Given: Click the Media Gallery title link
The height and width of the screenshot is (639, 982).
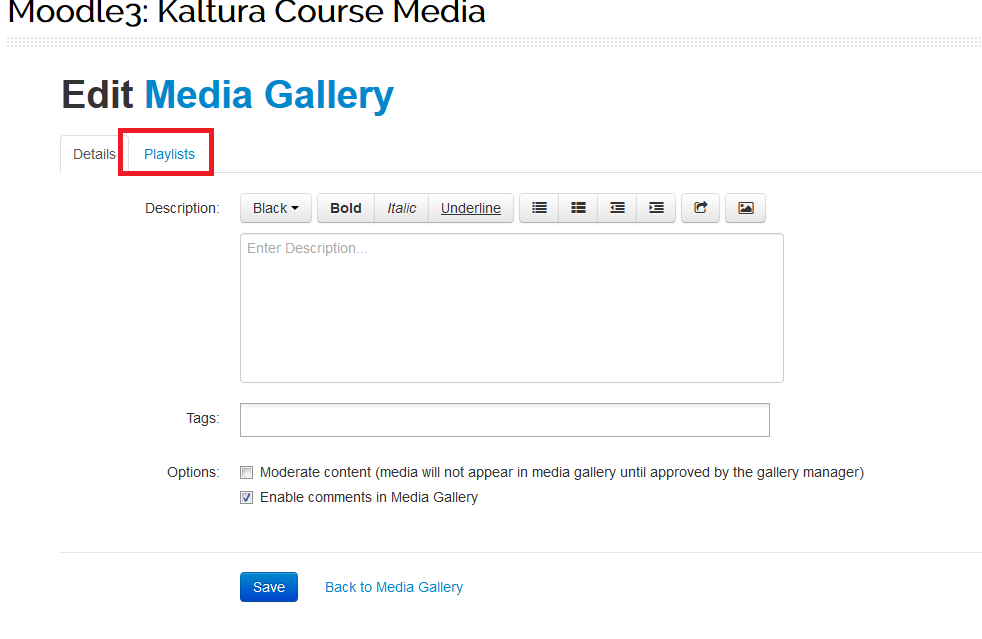Looking at the screenshot, I should [x=269, y=95].
